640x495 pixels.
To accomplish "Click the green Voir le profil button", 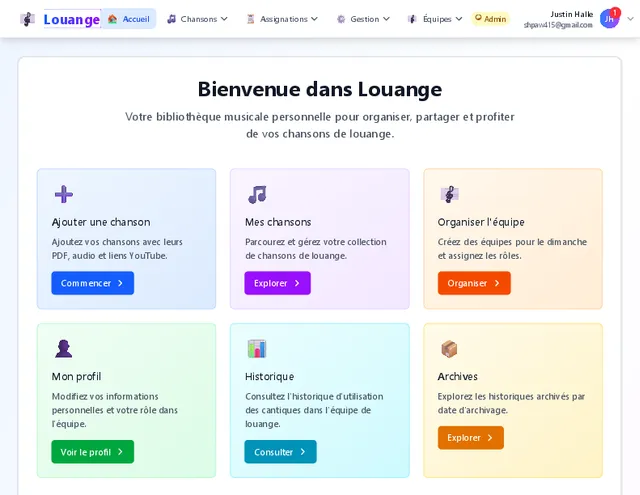I will point(92,452).
